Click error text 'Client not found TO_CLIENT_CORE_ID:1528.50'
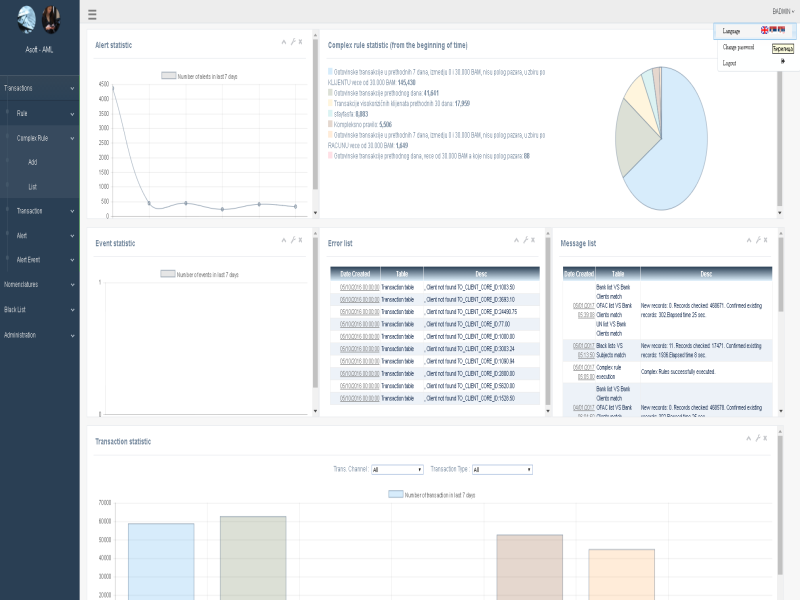Viewport: 800px width, 600px height. coord(470,398)
